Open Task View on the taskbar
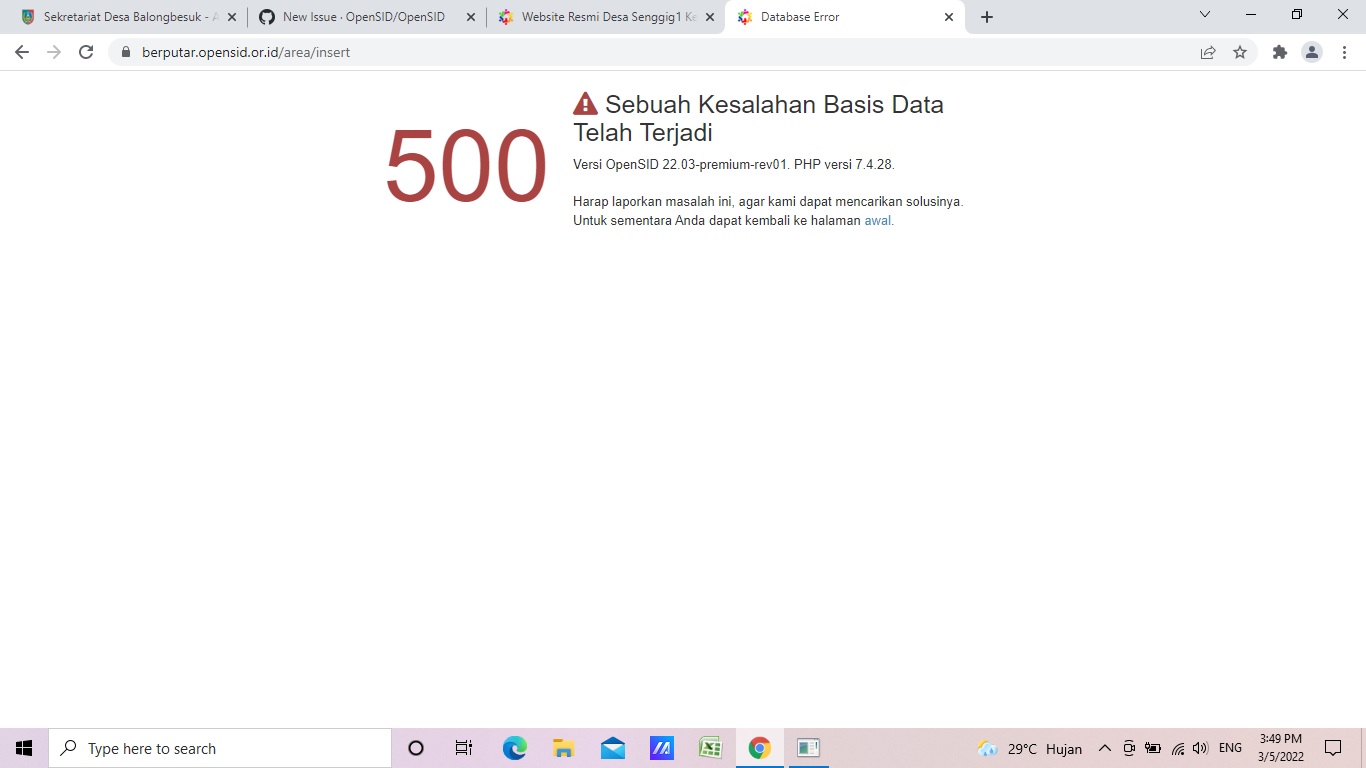Image resolution: width=1366 pixels, height=768 pixels. (x=464, y=748)
